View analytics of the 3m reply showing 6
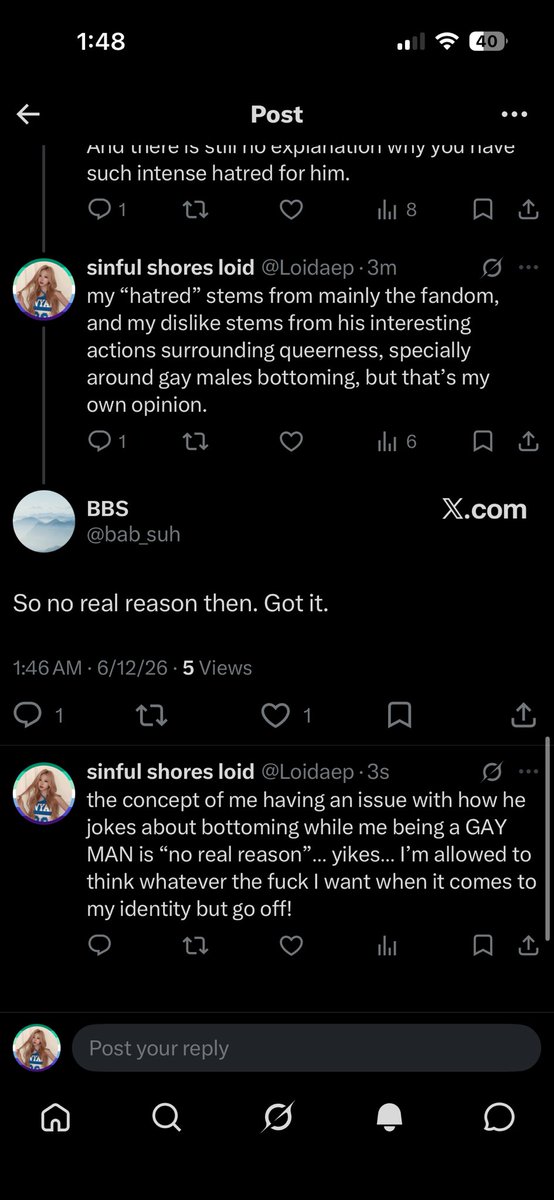The height and width of the screenshot is (1200, 554). (x=396, y=440)
